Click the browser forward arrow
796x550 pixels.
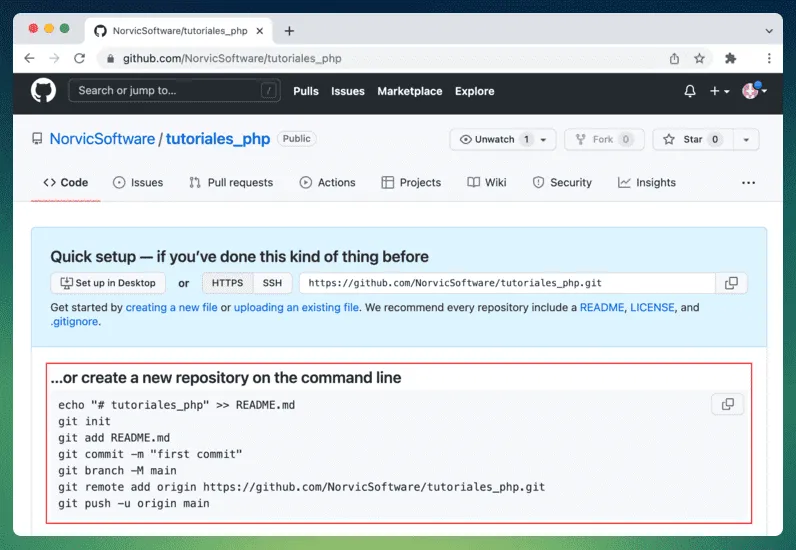click(54, 58)
